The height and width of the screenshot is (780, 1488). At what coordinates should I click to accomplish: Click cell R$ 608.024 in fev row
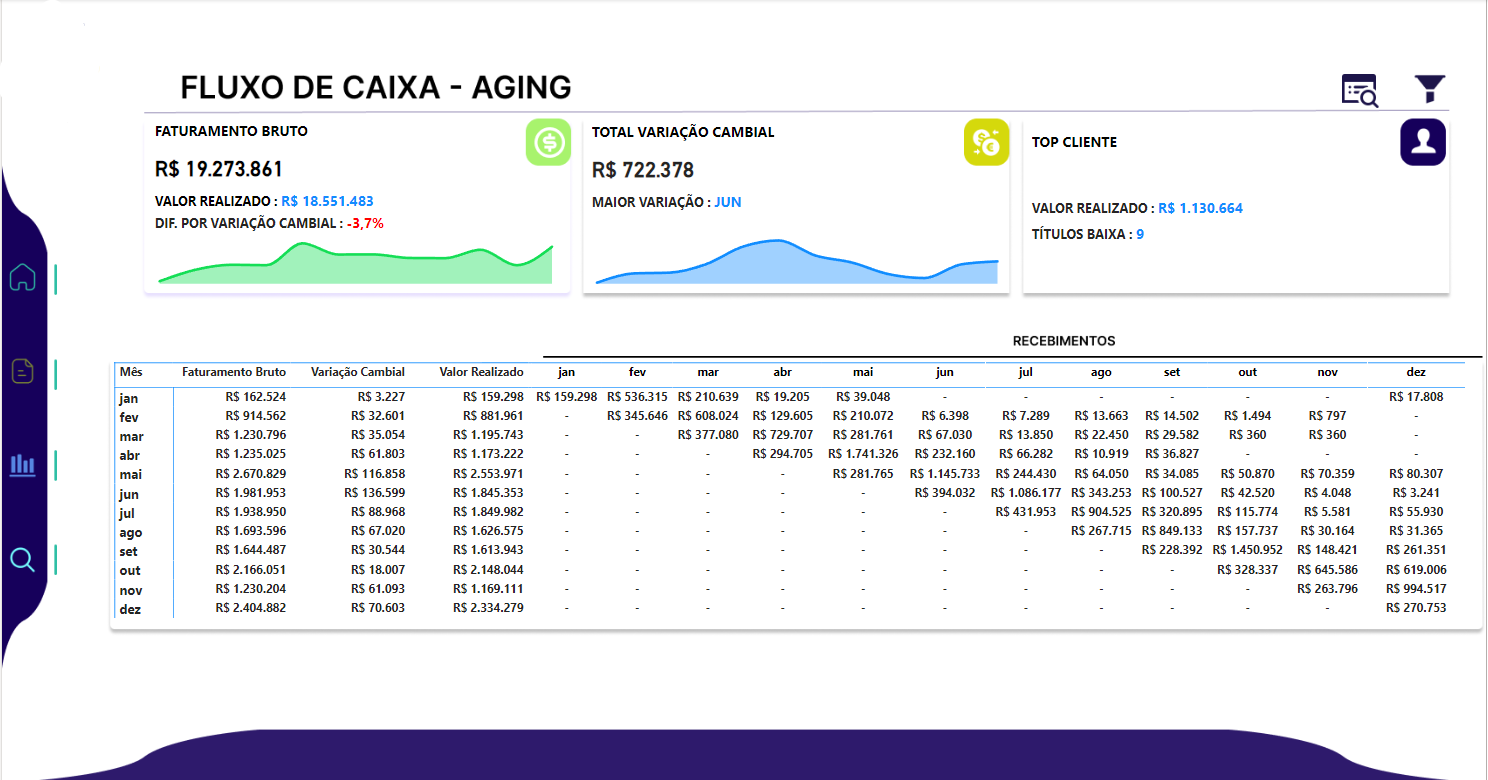(x=708, y=415)
